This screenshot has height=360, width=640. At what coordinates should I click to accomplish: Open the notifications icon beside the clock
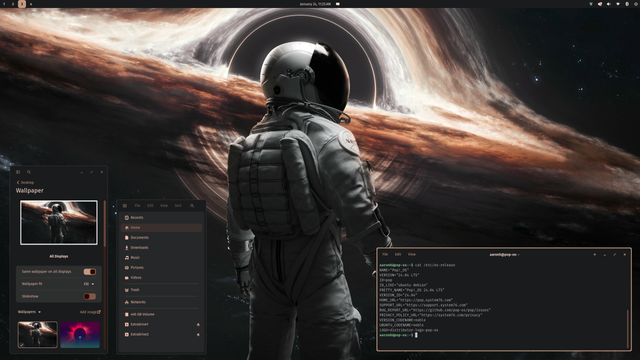pyautogui.click(x=338, y=4)
